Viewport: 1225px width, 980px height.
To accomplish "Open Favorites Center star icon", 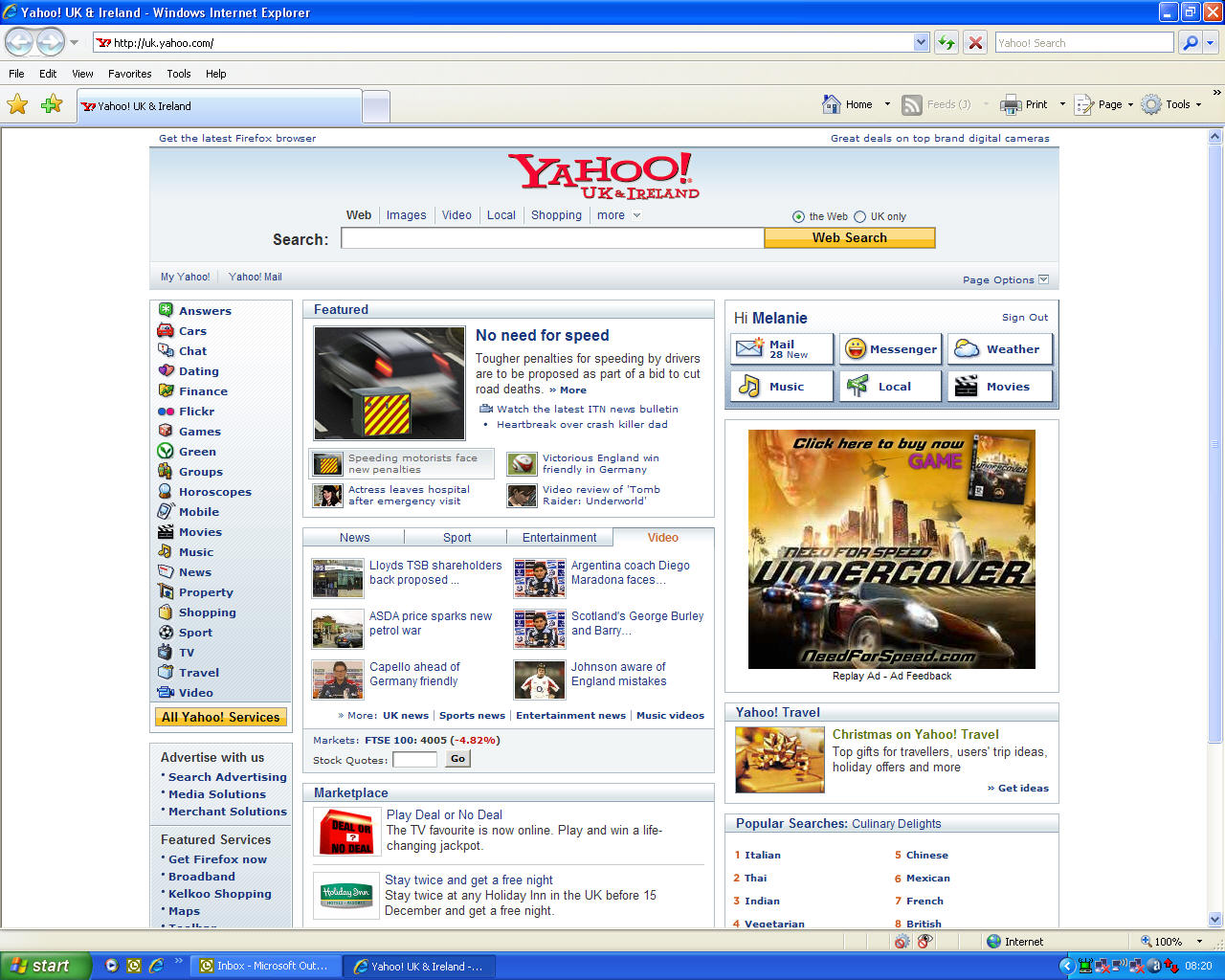I will [x=17, y=104].
